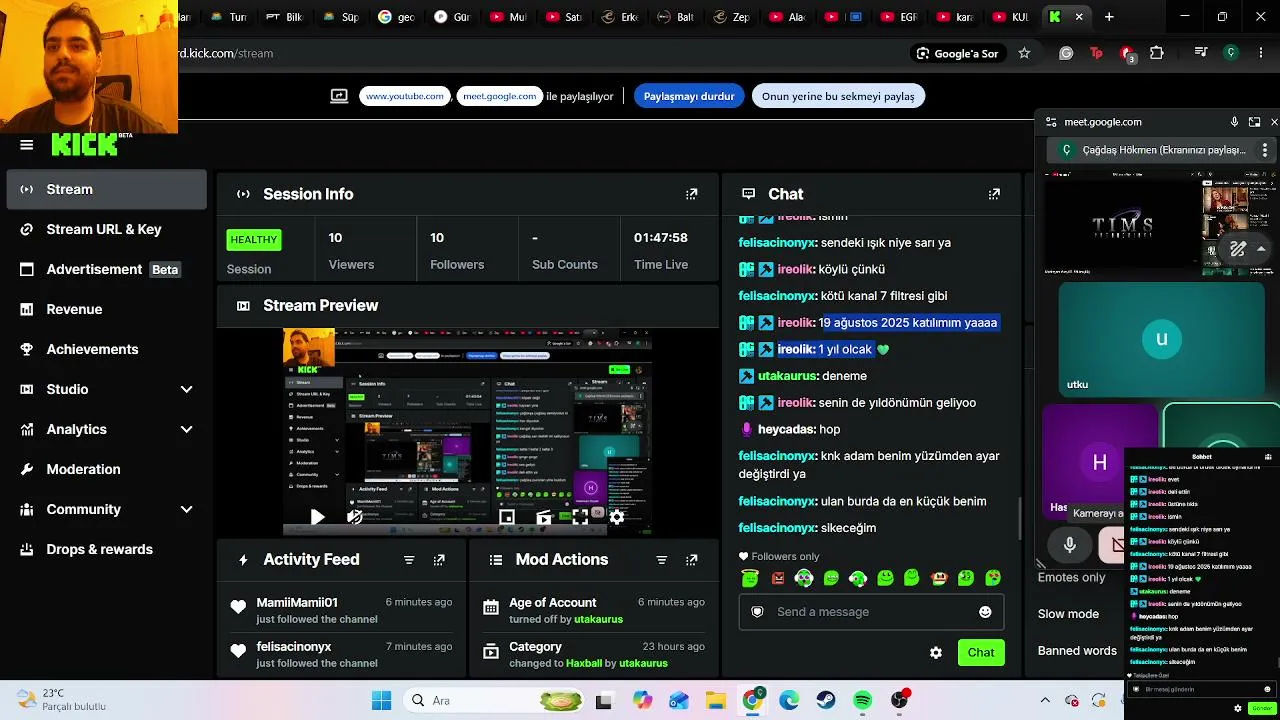Send message with the green Chat button

click(x=981, y=653)
